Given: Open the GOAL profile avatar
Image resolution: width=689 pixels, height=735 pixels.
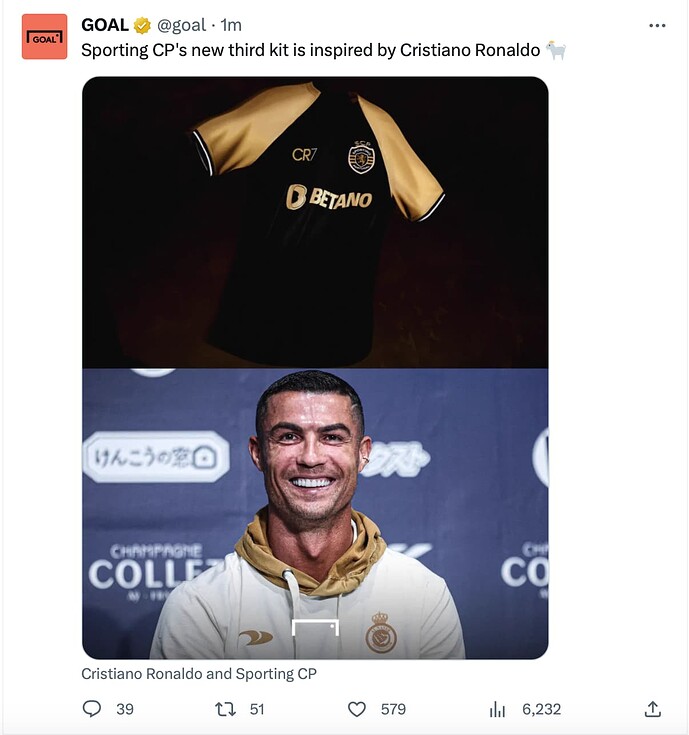Looking at the screenshot, I should tap(45, 37).
